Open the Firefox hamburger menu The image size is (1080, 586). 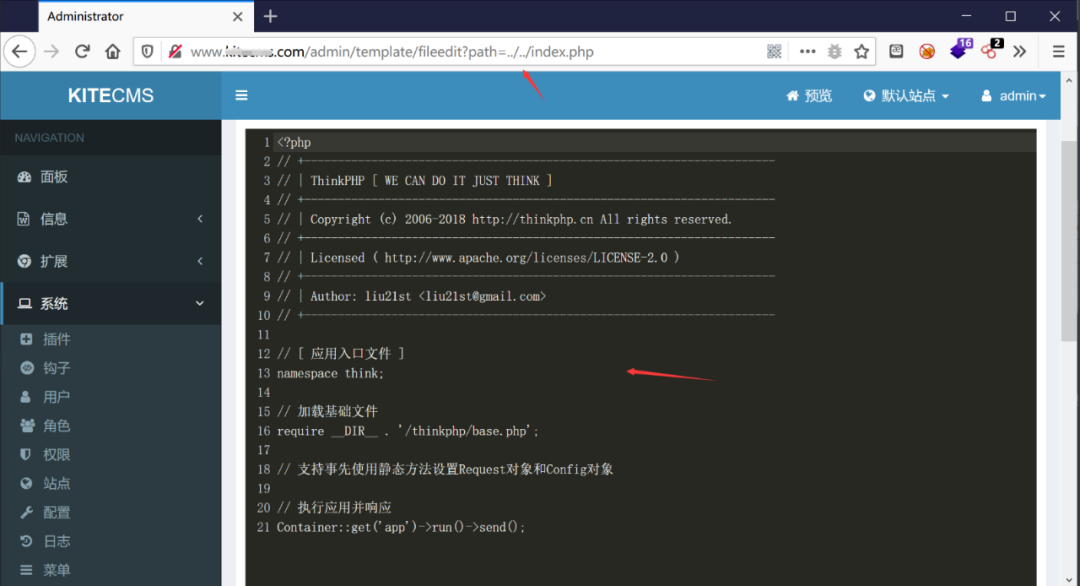coord(1059,52)
